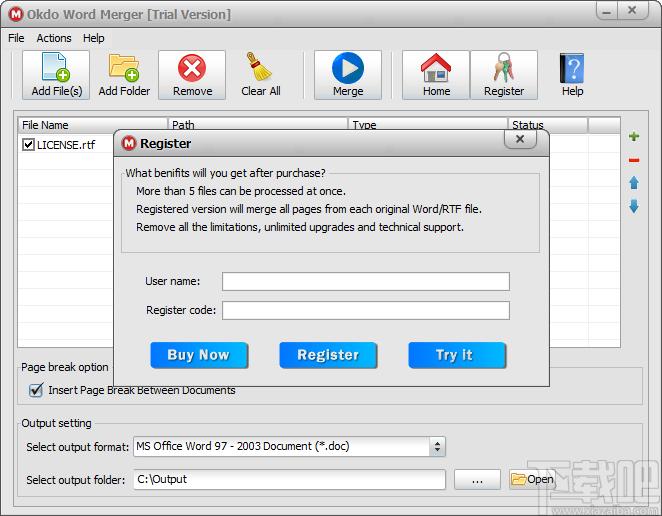
Task: Move file up with blue up arrow
Action: click(634, 183)
